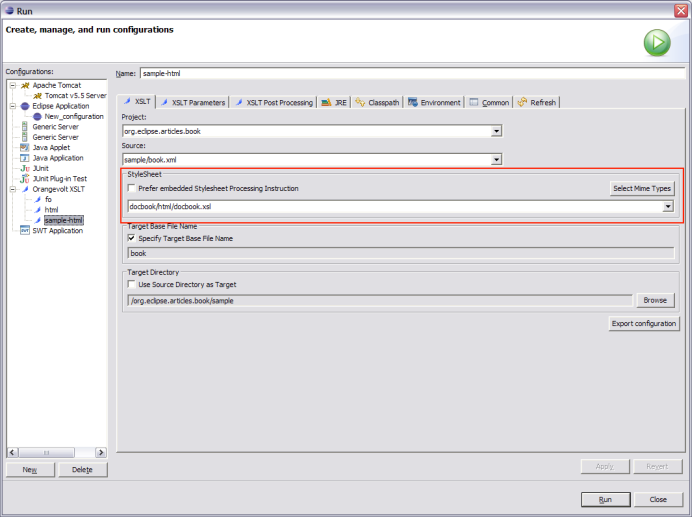This screenshot has width=692, height=517.
Task: Click the Export configuration button
Action: tap(644, 324)
